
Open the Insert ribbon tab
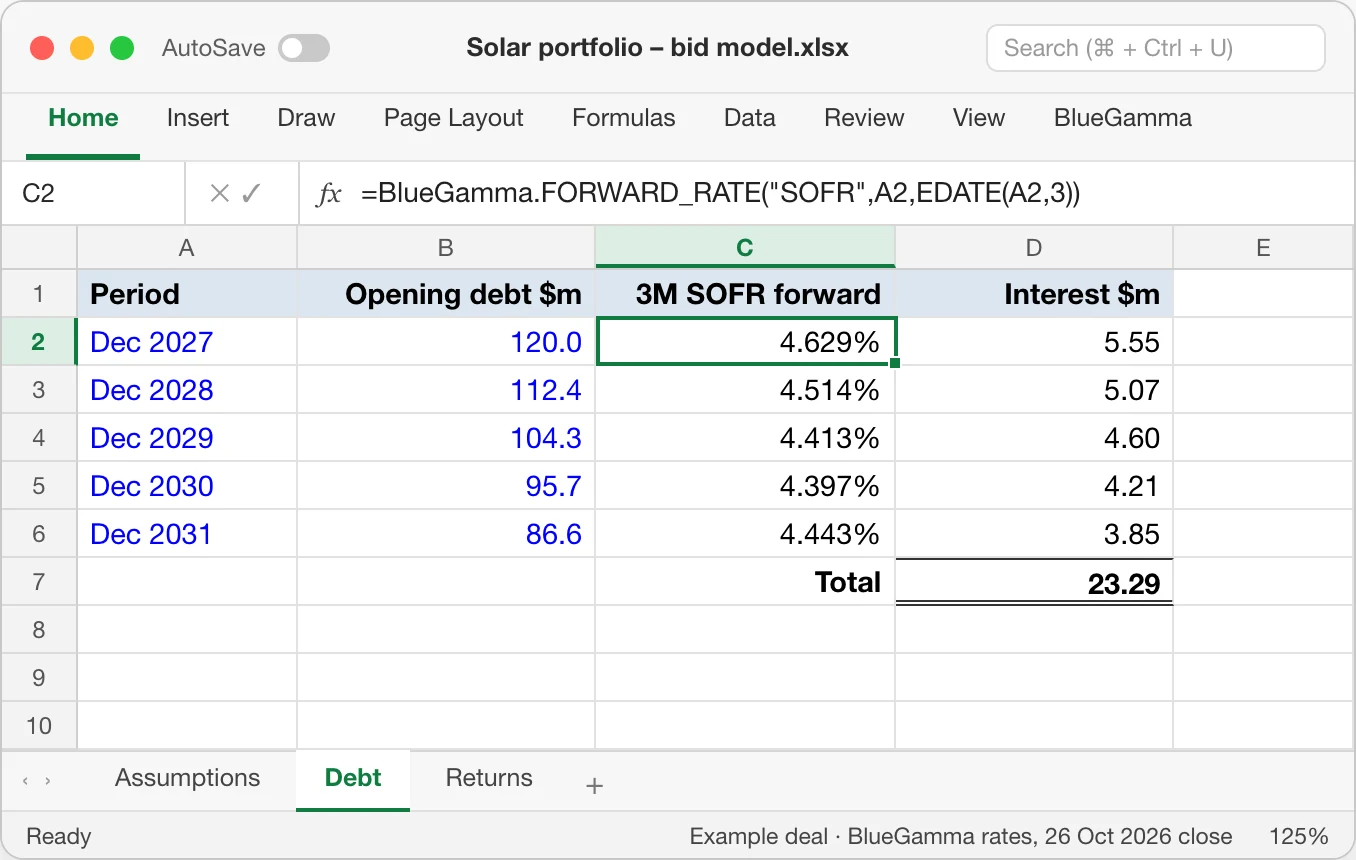(198, 118)
